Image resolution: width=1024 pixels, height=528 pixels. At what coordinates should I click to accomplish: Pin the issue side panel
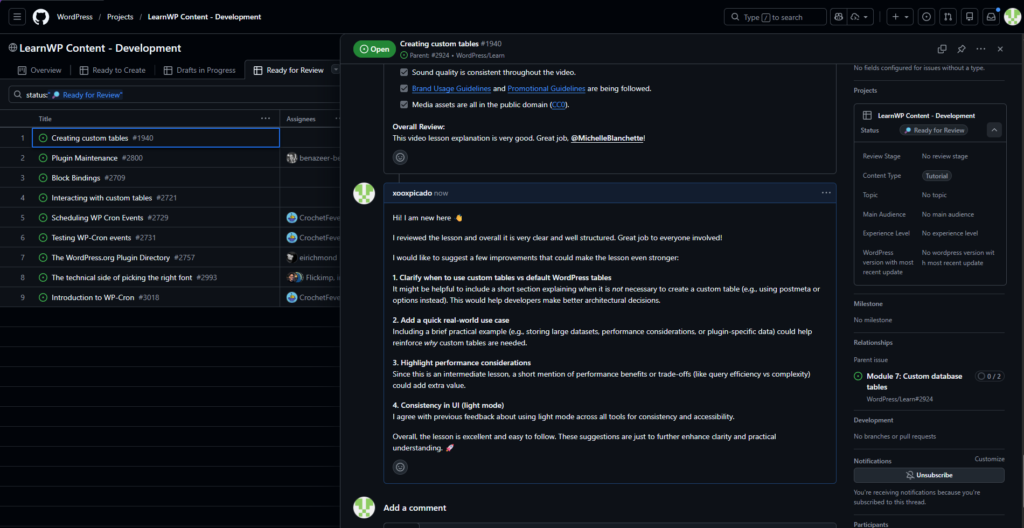[961, 49]
